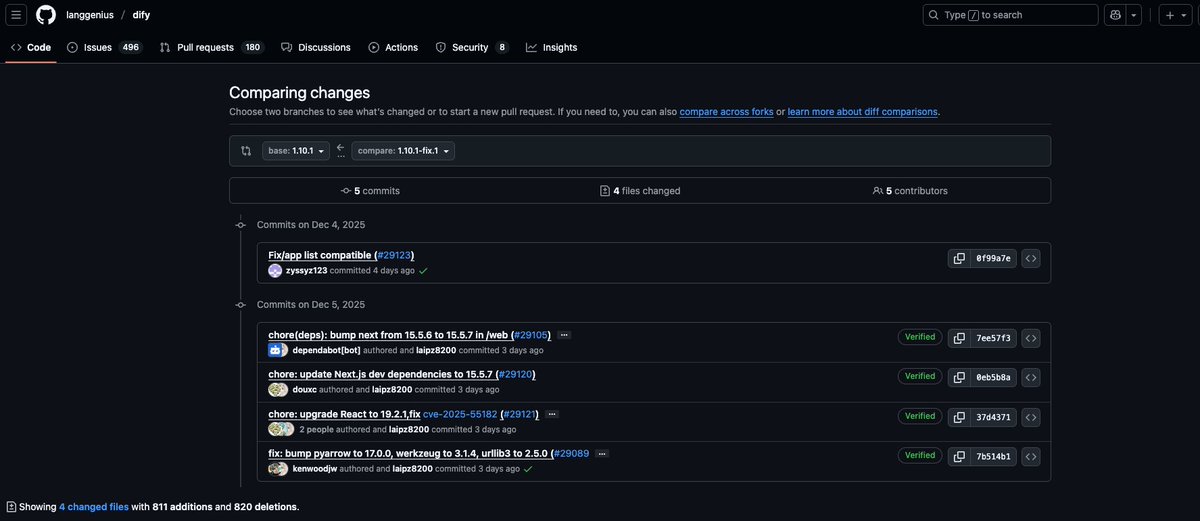The image size is (1200, 521).
Task: Copy full SHA for 7ee57f3
Action: (959, 338)
